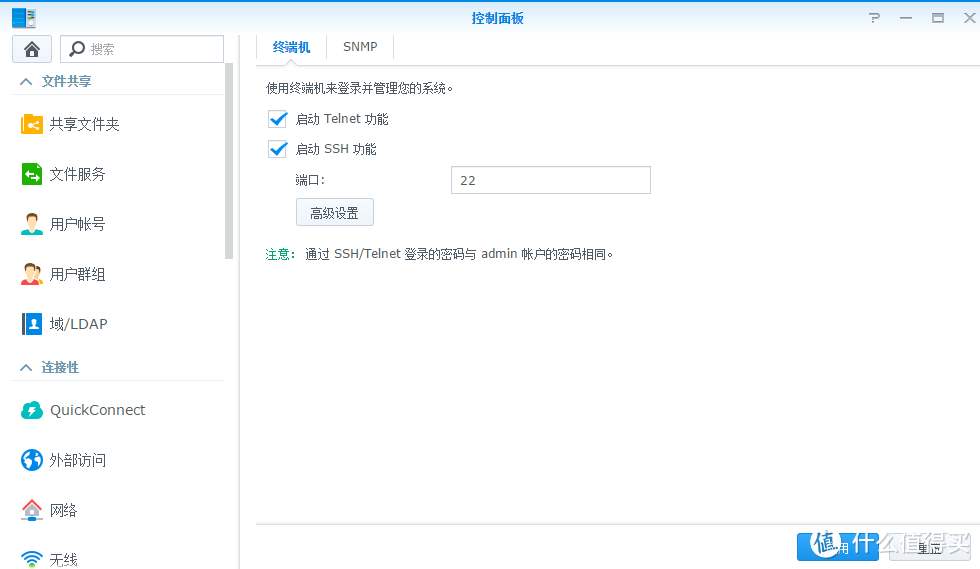This screenshot has width=980, height=569.
Task: Open the 外部访问 globe icon
Action: [x=32, y=460]
